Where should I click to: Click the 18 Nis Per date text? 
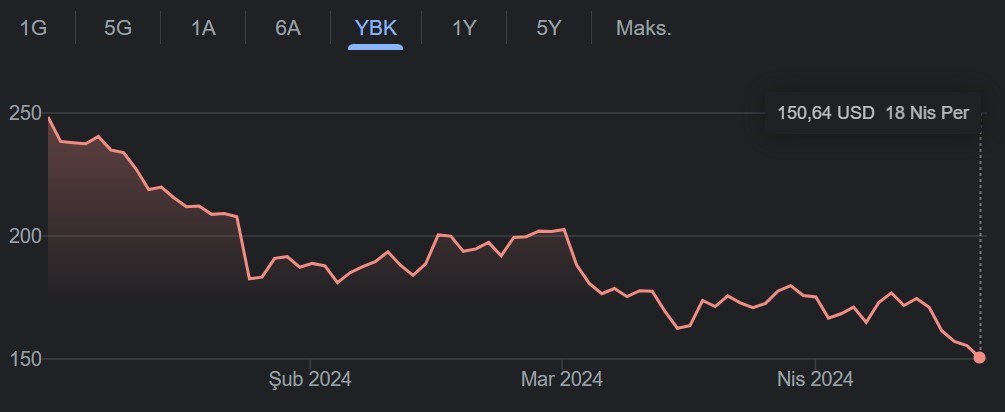coord(927,113)
